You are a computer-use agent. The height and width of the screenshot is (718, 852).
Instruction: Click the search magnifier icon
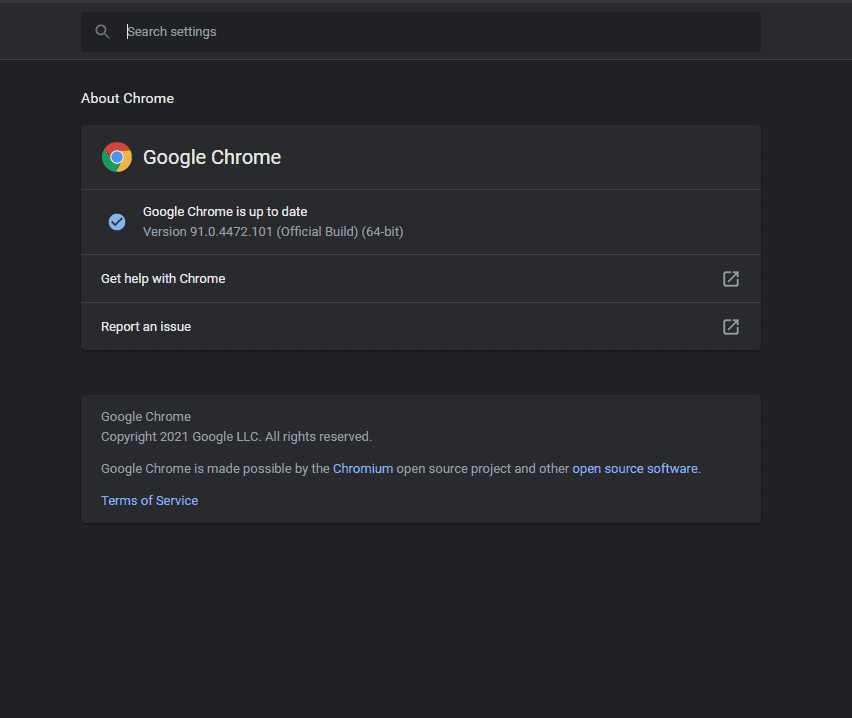(102, 32)
